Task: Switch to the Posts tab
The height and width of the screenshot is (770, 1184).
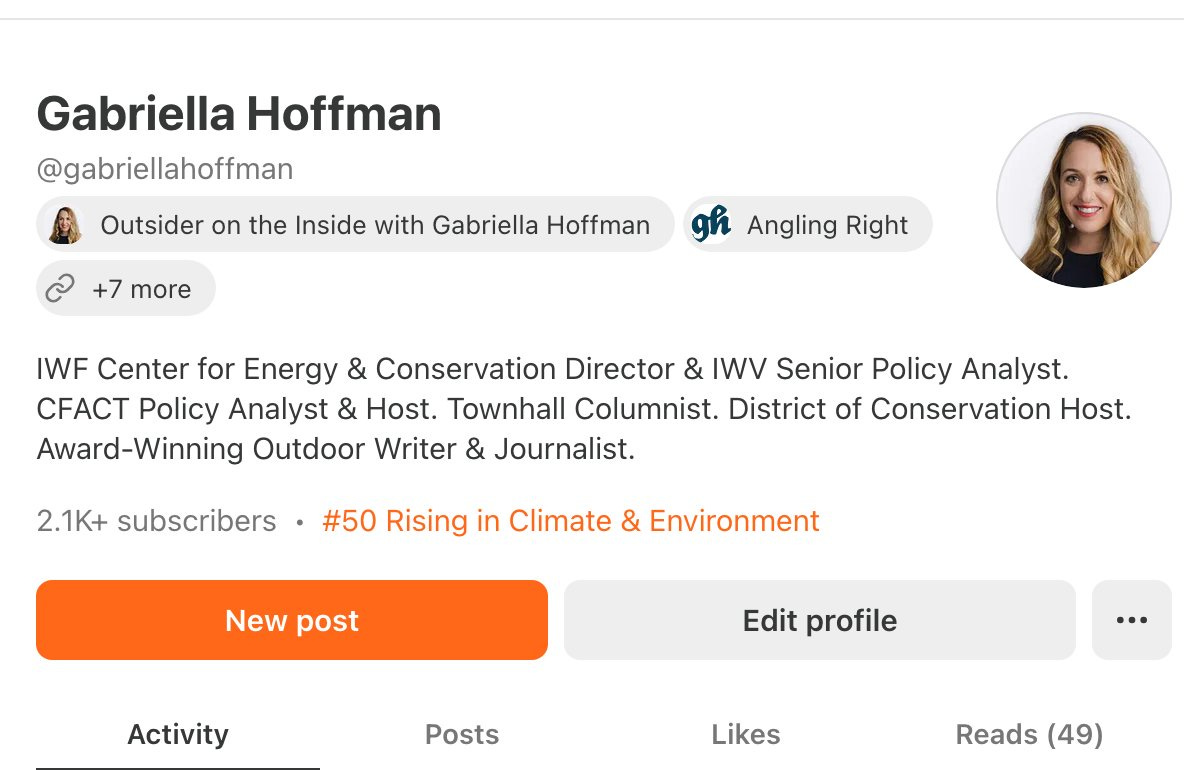Action: pos(462,735)
